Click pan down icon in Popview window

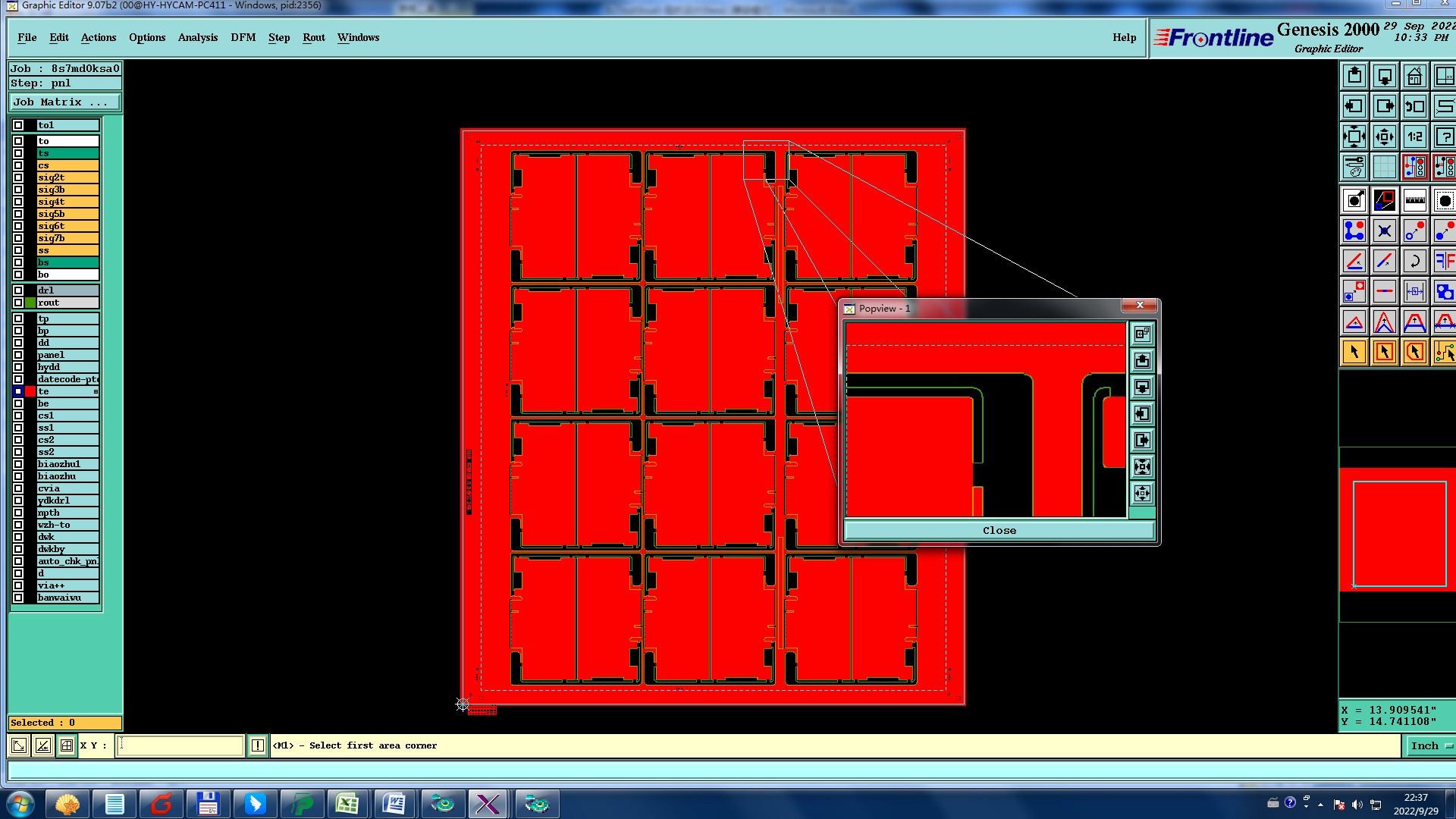pyautogui.click(x=1142, y=388)
